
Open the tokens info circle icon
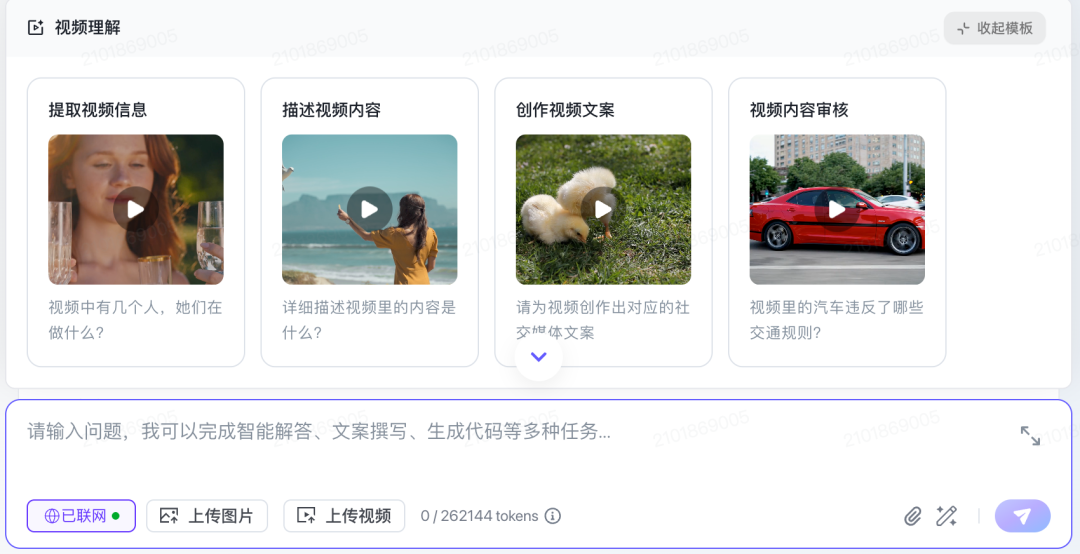tap(552, 515)
